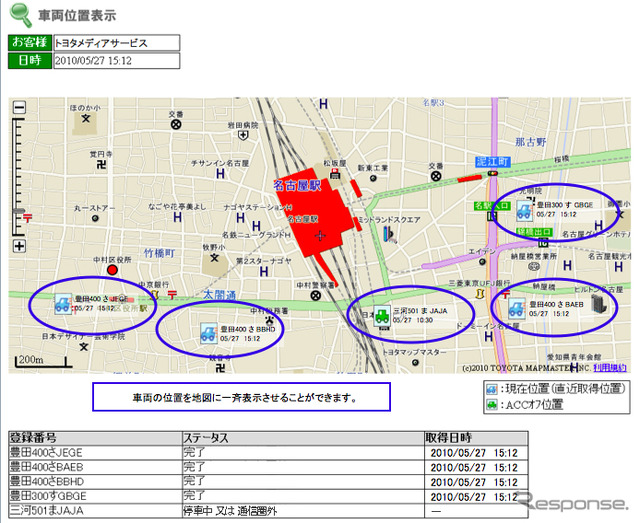Select the お客様 field トヨタメディアサービス
The image size is (640, 523).
[x=117, y=43]
